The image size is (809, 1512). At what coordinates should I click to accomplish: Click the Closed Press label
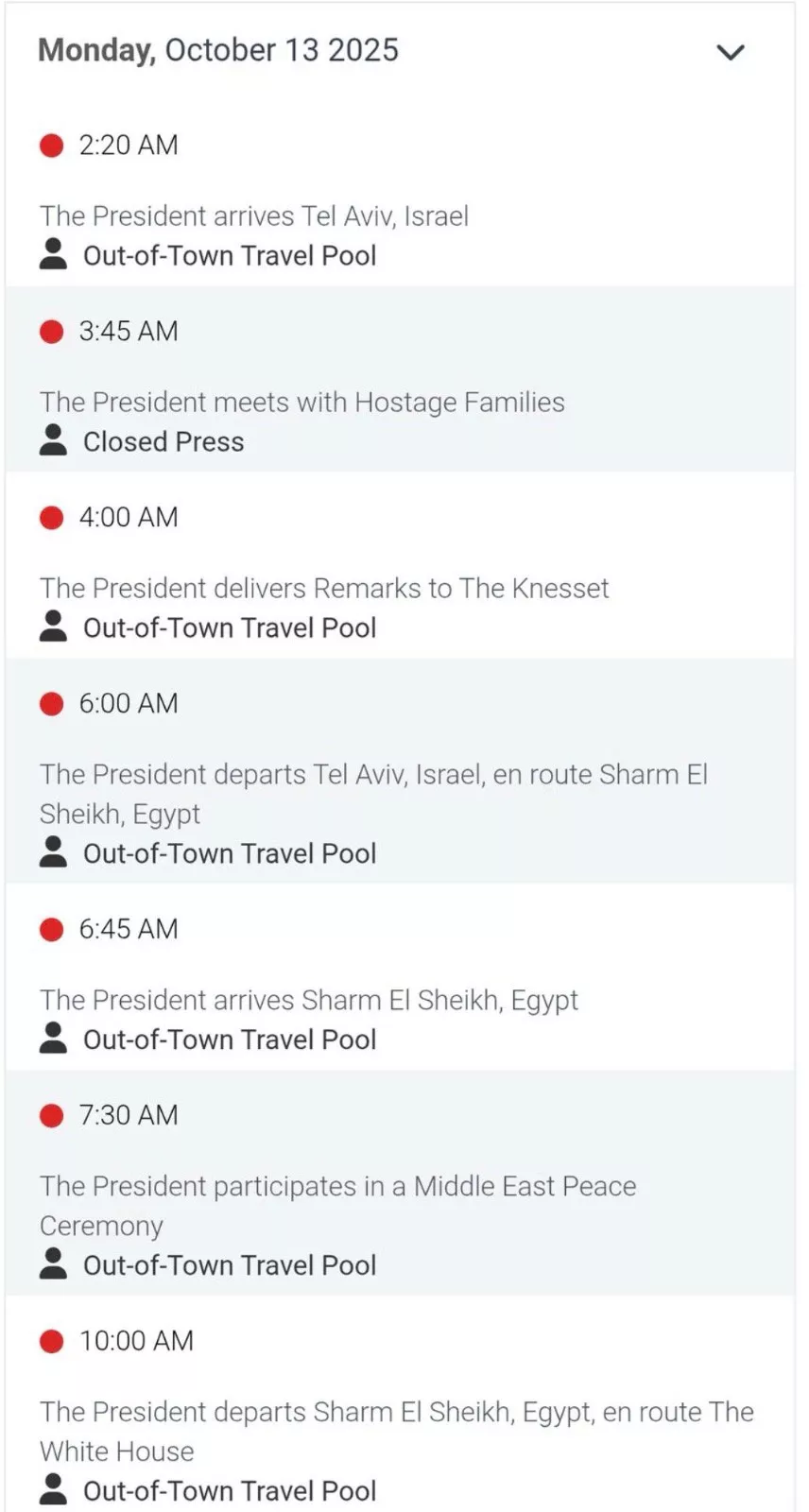pyautogui.click(x=164, y=442)
